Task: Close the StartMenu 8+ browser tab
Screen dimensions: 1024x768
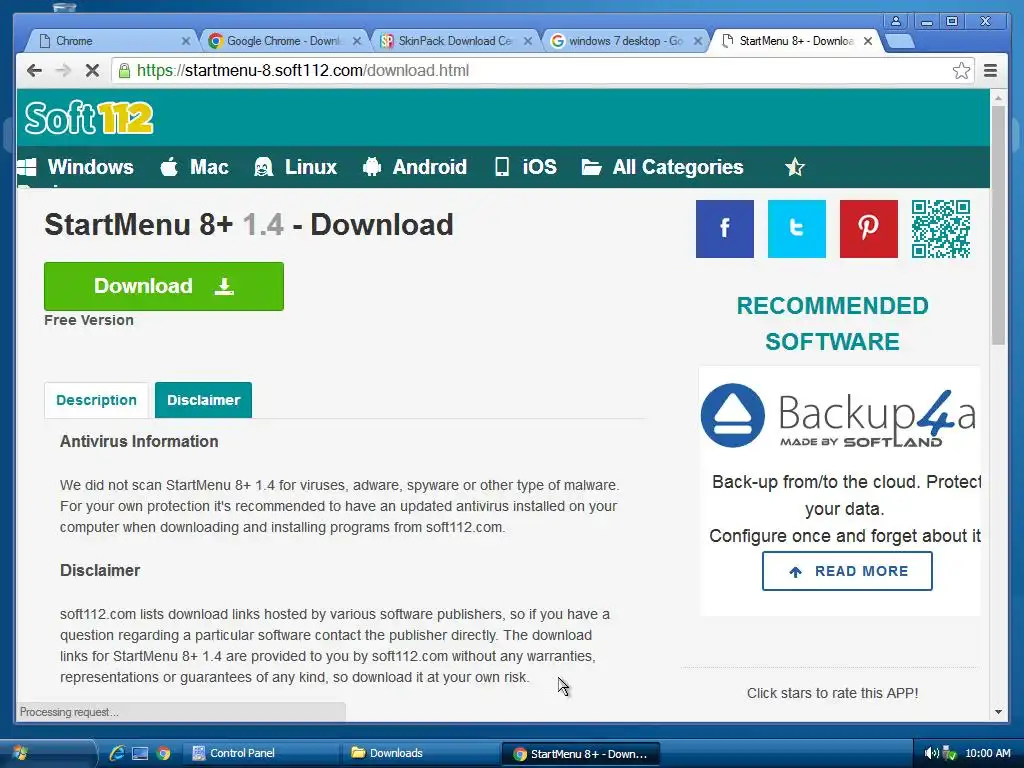Action: pos(868,41)
